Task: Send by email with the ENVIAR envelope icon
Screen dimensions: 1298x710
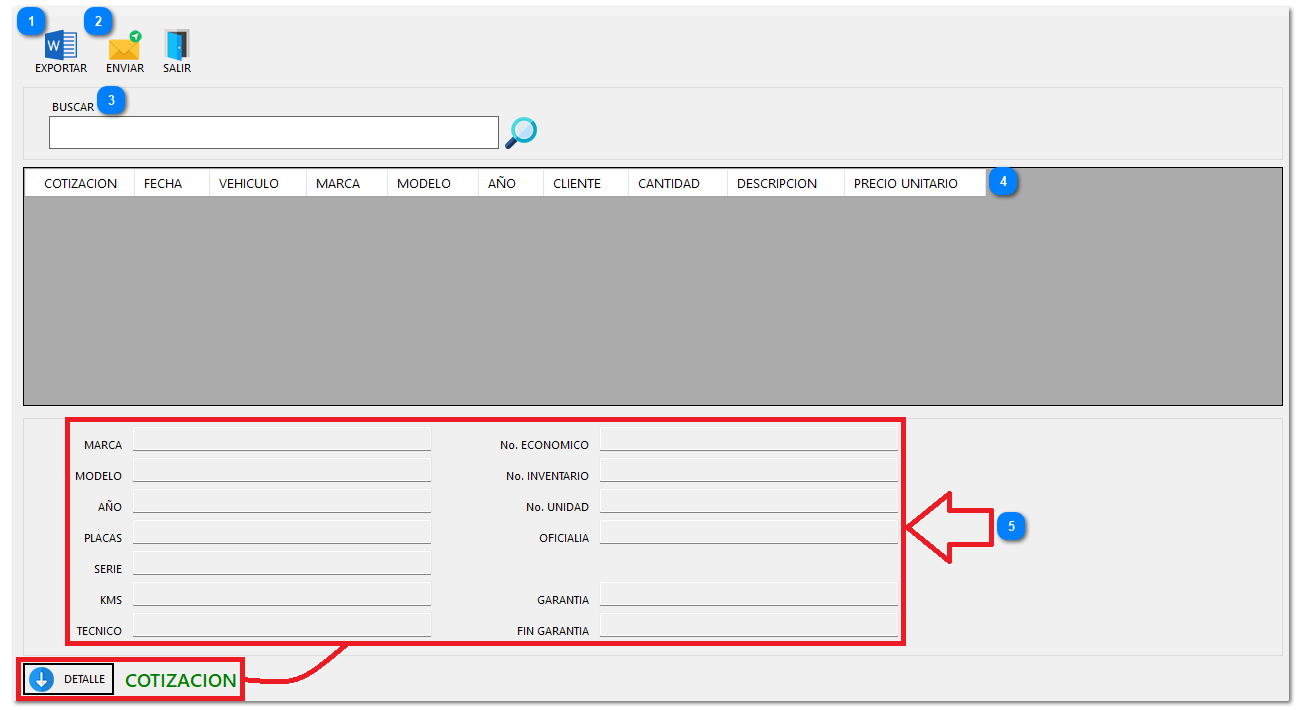Action: tap(125, 46)
